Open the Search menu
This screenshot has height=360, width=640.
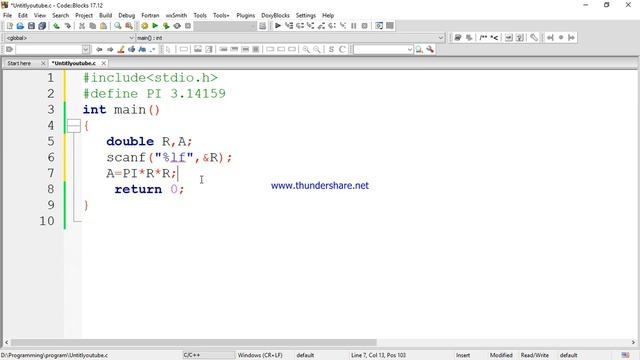(x=60, y=15)
